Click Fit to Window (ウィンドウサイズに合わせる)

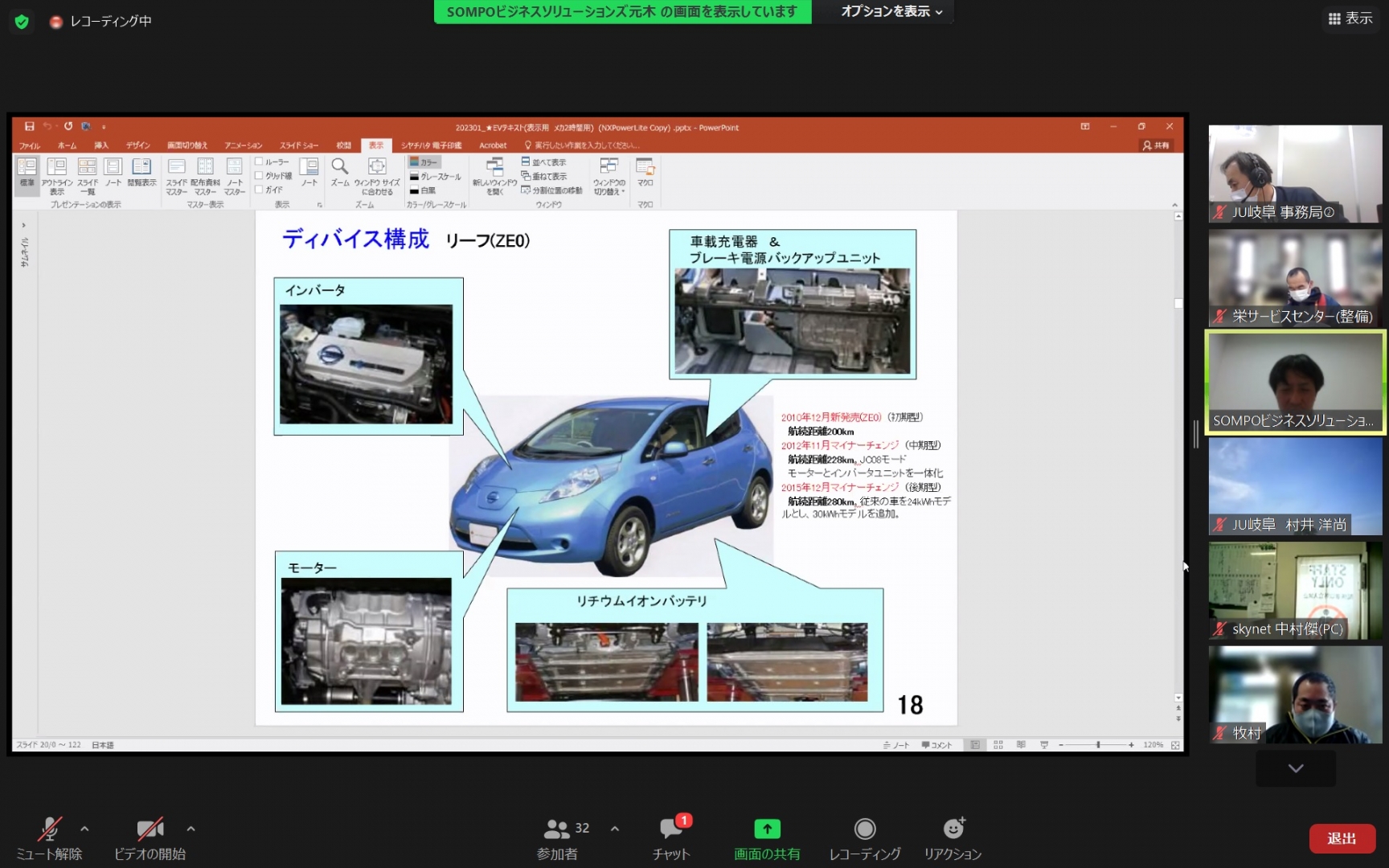coord(377,176)
